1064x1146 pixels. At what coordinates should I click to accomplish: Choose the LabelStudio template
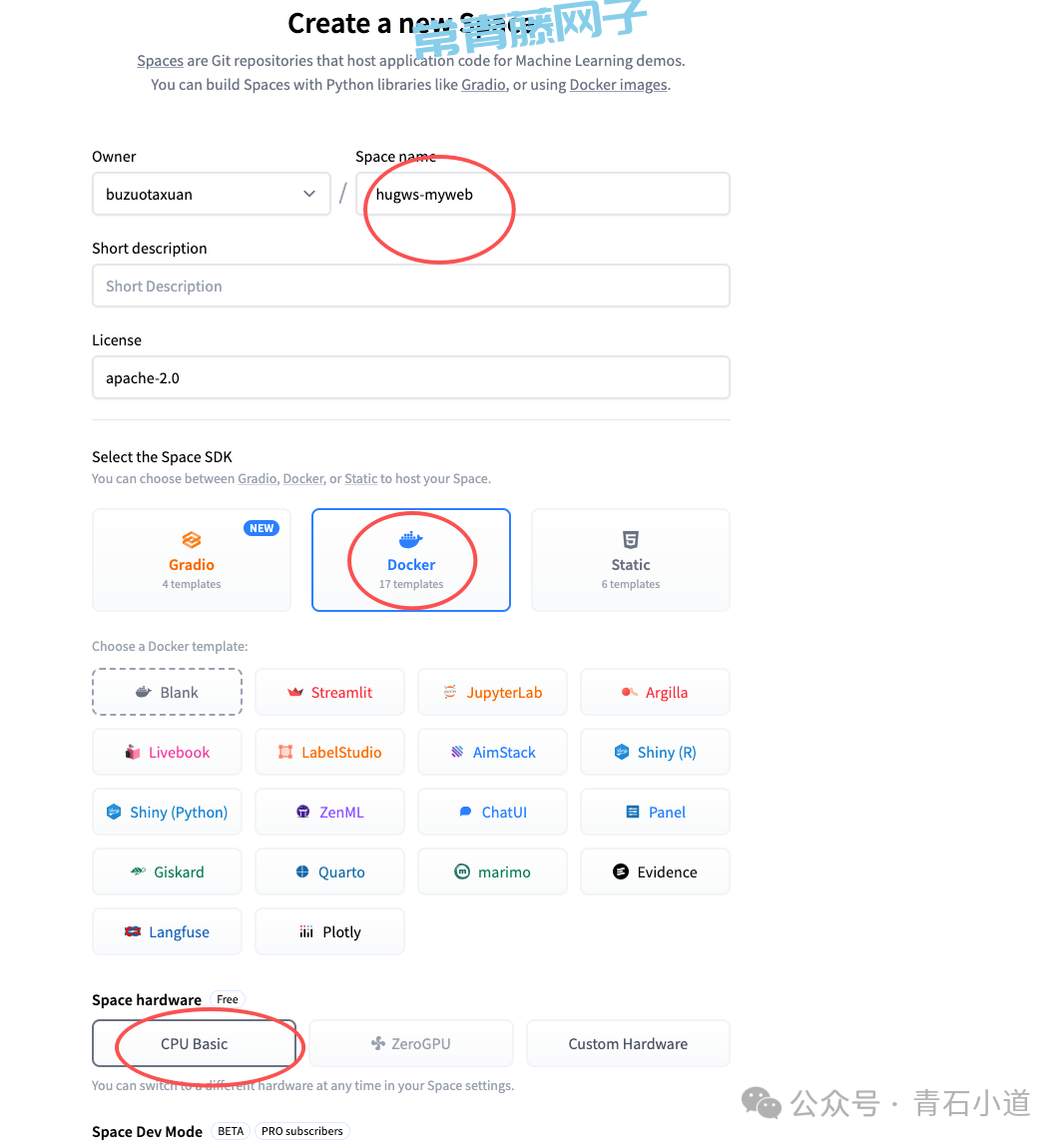pos(329,752)
